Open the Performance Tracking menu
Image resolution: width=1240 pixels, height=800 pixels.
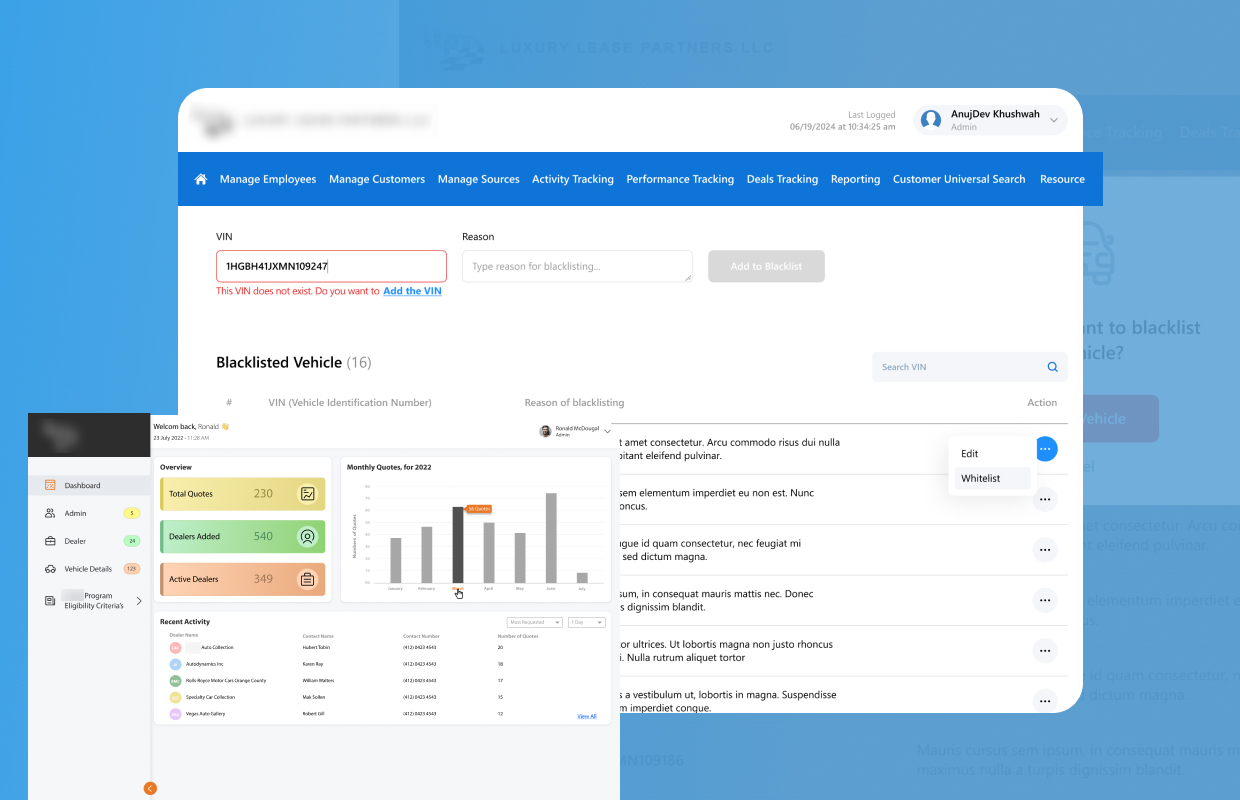[680, 179]
